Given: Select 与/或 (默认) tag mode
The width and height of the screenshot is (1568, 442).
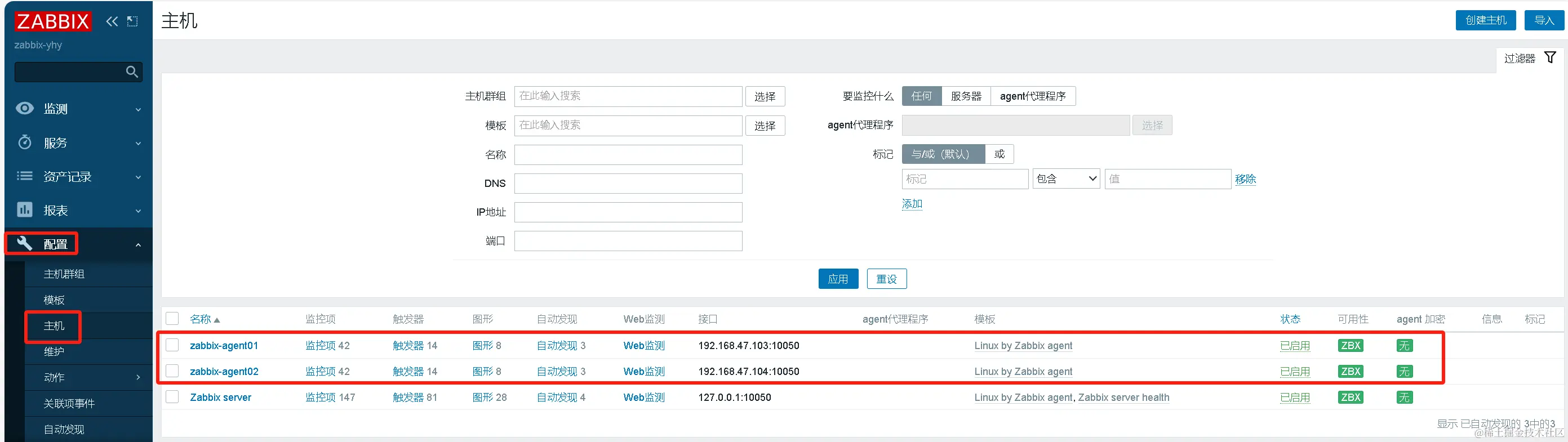Looking at the screenshot, I should 943,154.
